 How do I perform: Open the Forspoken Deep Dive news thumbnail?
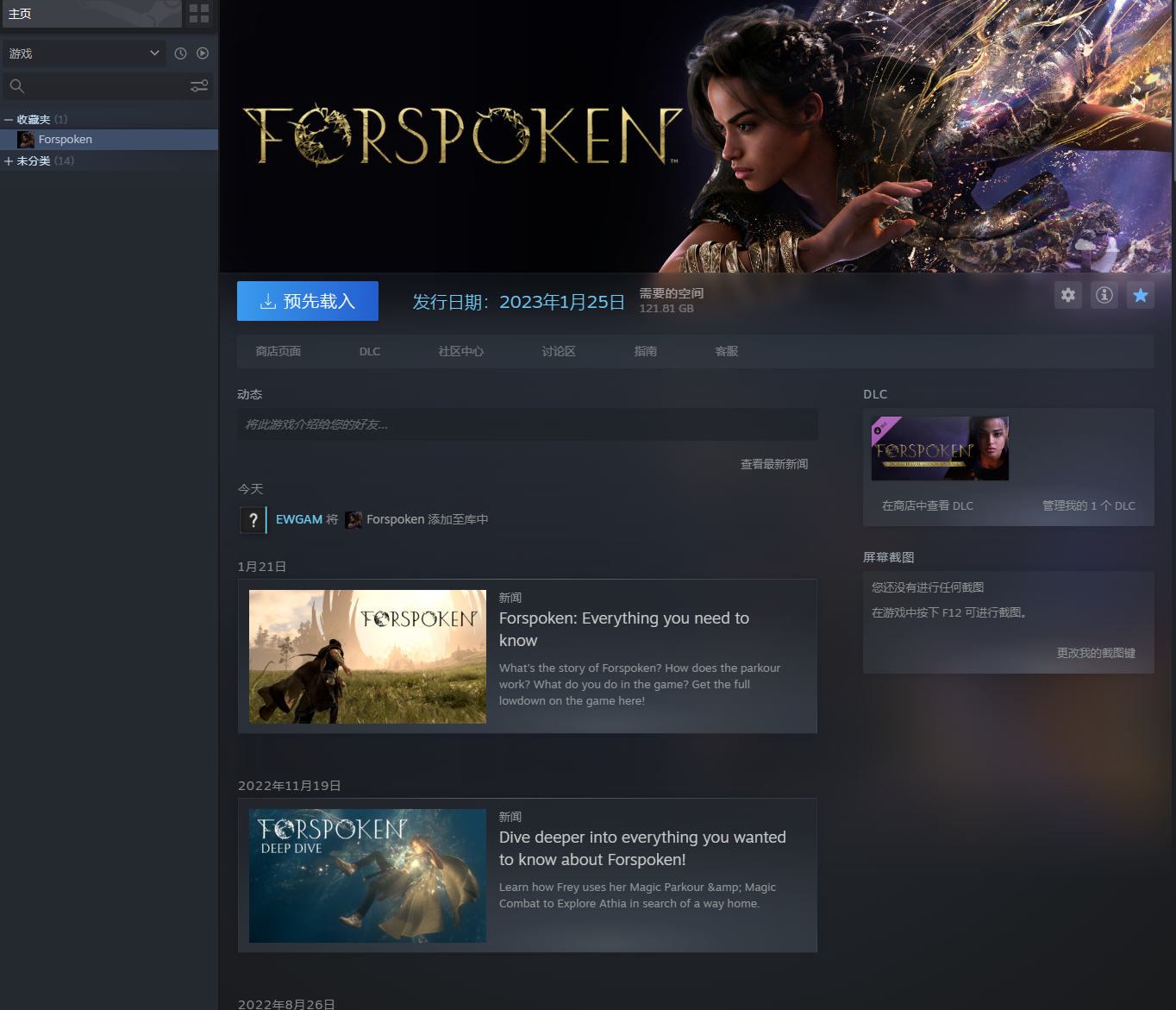[367, 875]
